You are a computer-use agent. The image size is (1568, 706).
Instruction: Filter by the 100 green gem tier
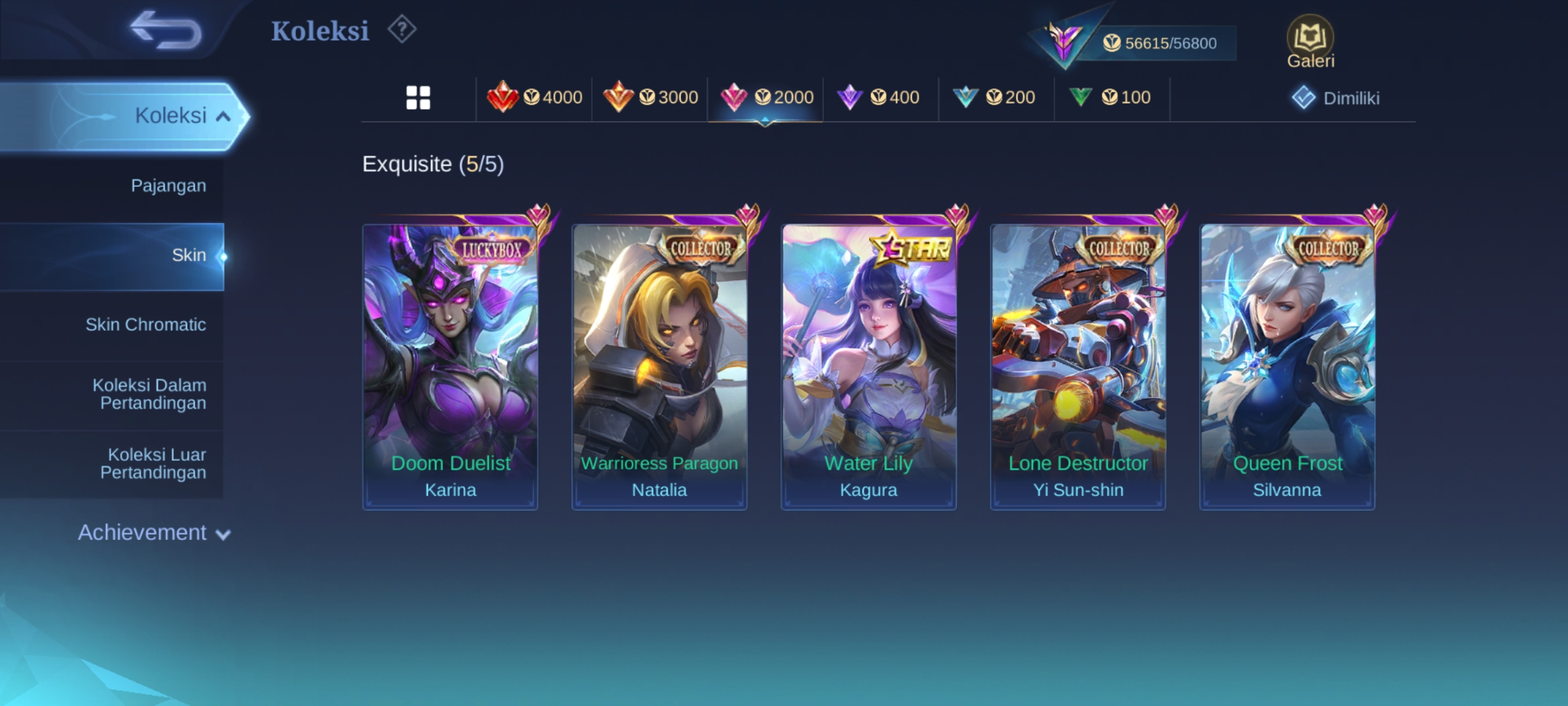(1111, 97)
